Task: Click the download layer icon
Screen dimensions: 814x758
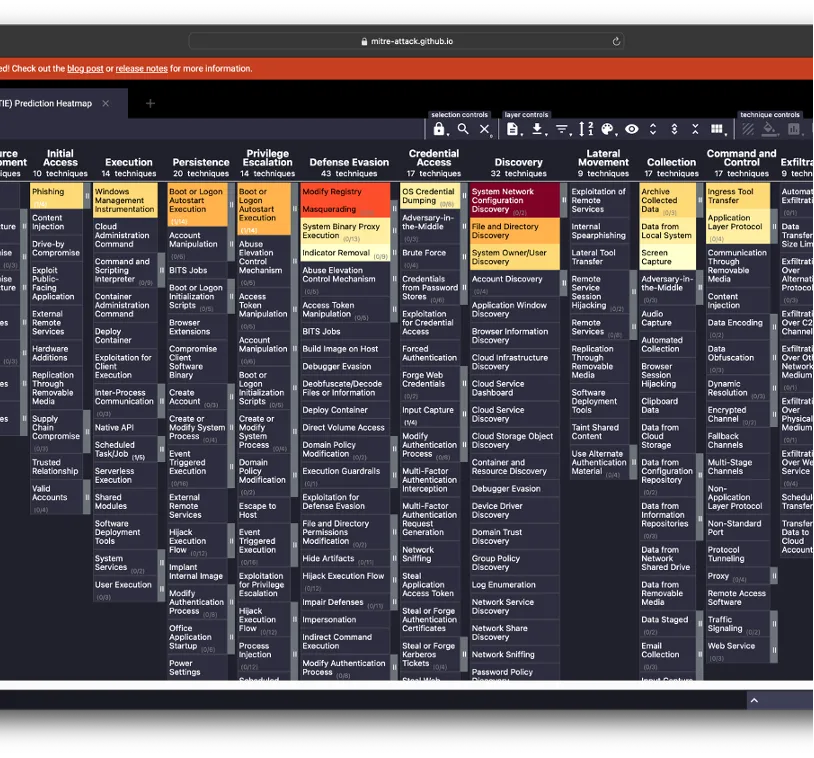Action: click(x=537, y=129)
